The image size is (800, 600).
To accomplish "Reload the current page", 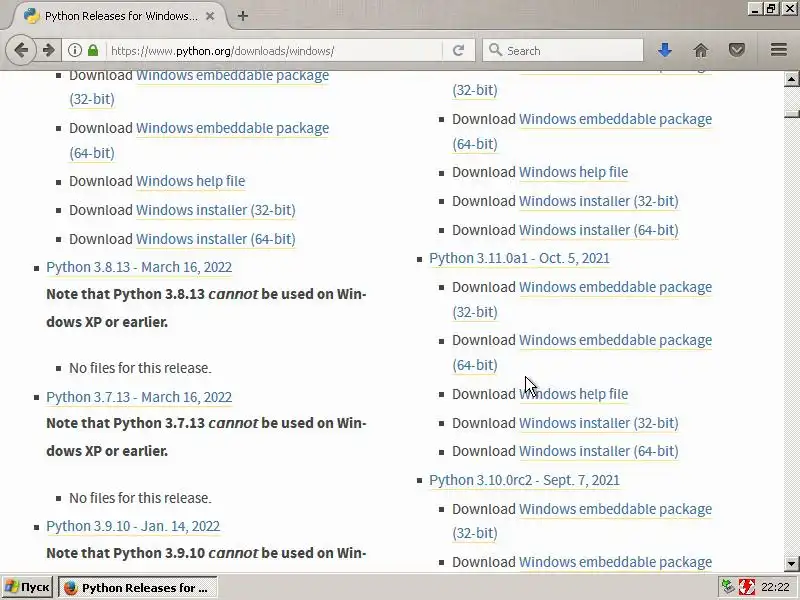I will [x=458, y=50].
